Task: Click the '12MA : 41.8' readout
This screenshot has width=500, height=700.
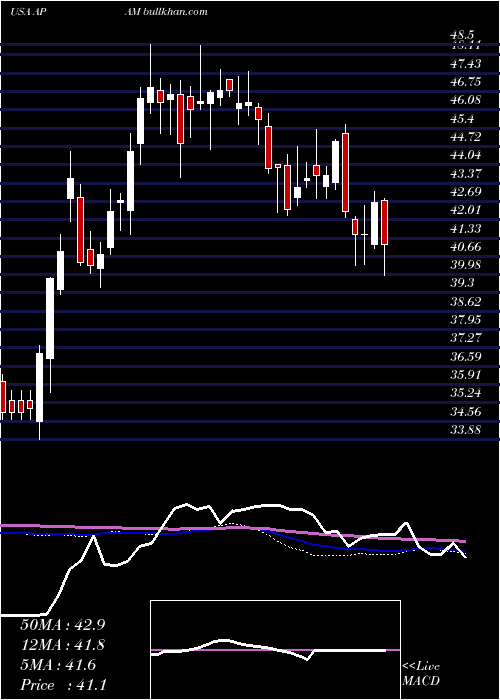Action: click(62, 645)
